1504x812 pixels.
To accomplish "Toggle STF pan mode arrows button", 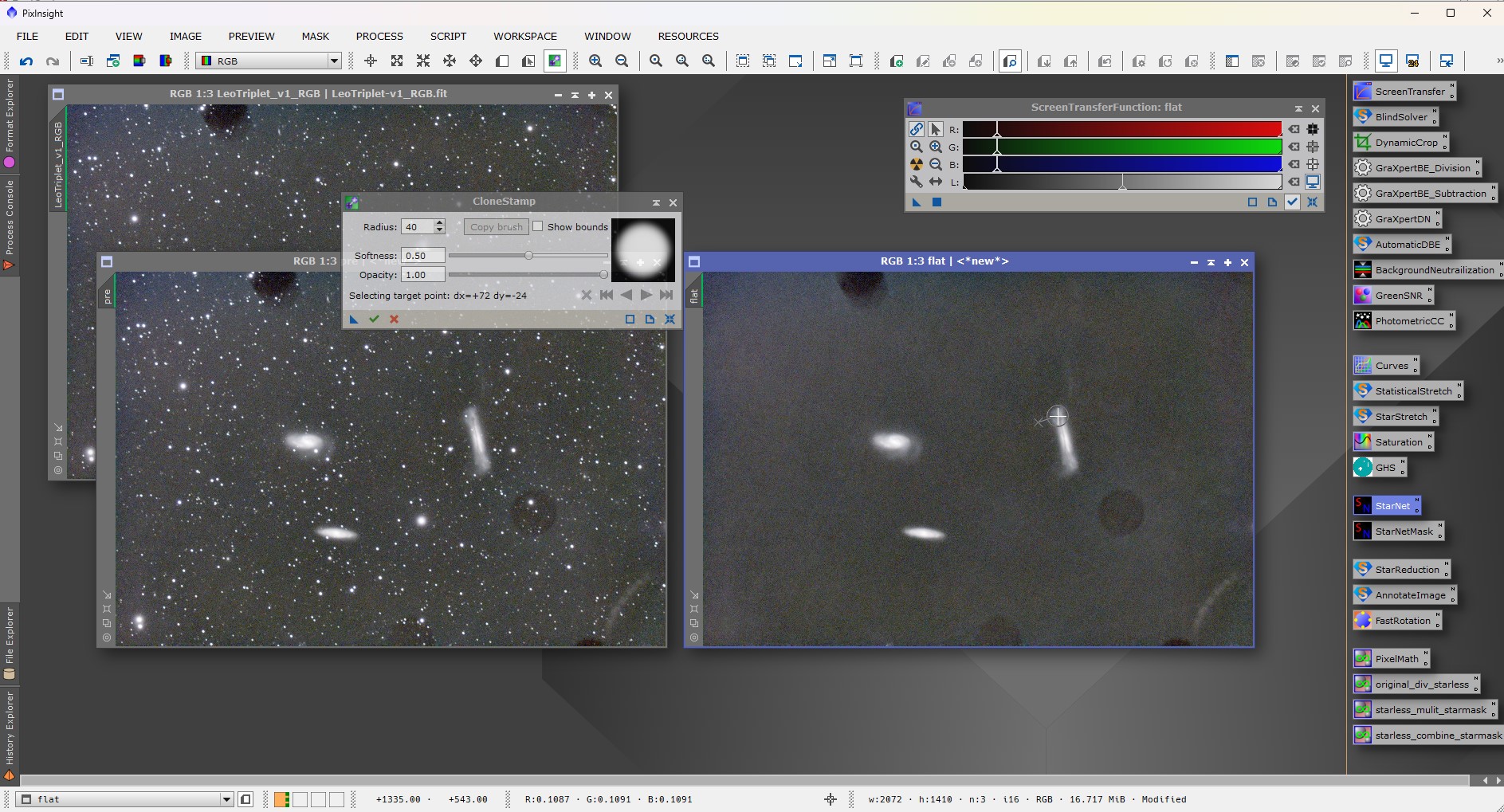I will [x=936, y=182].
